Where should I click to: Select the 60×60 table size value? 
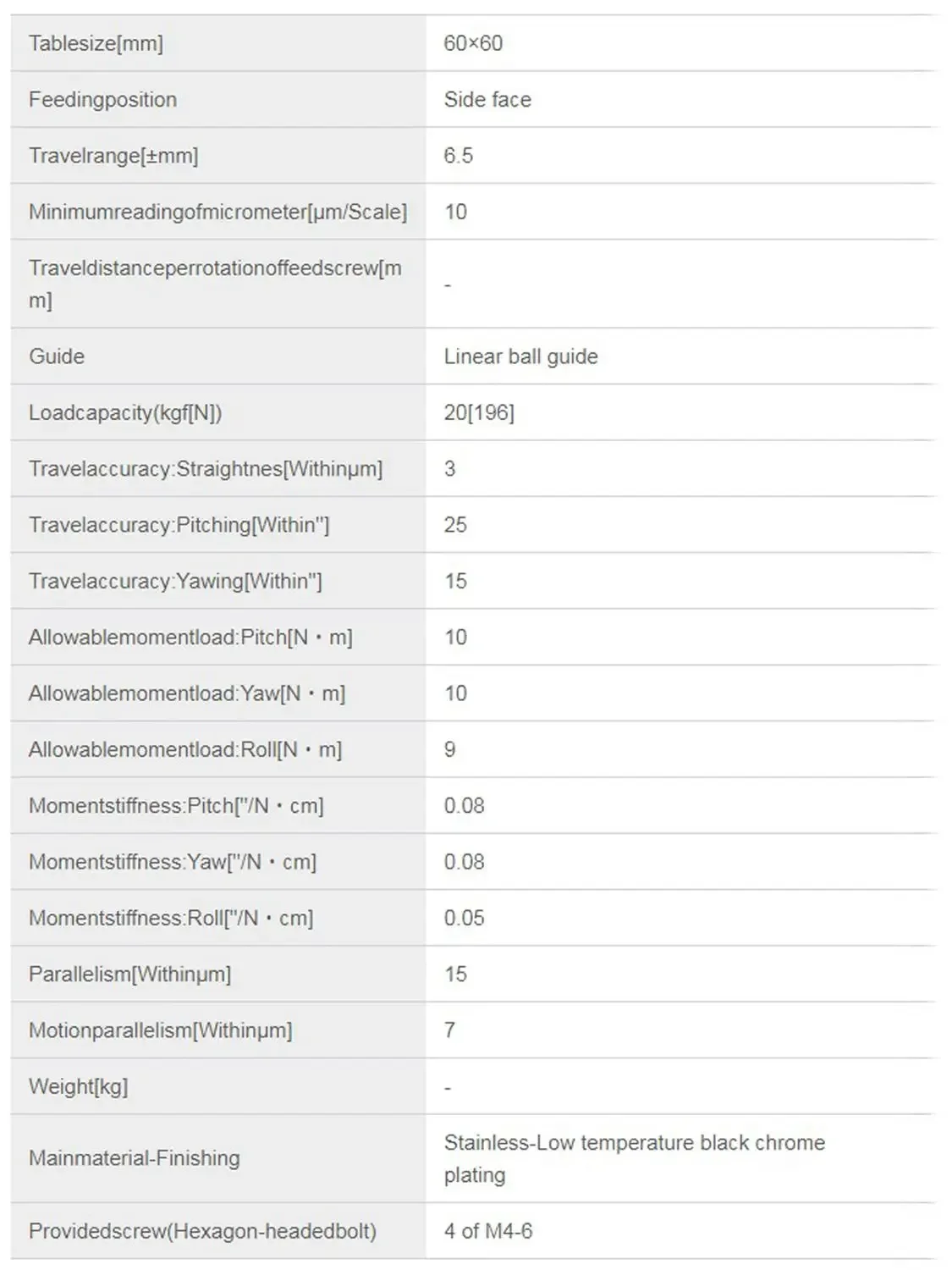[x=473, y=43]
